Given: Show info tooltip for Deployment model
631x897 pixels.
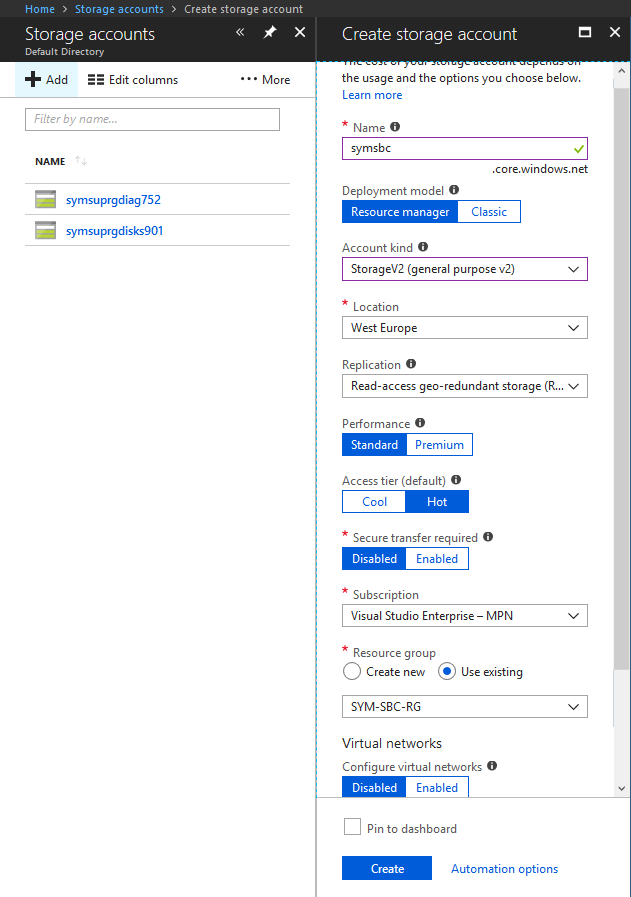Looking at the screenshot, I should 454,190.
